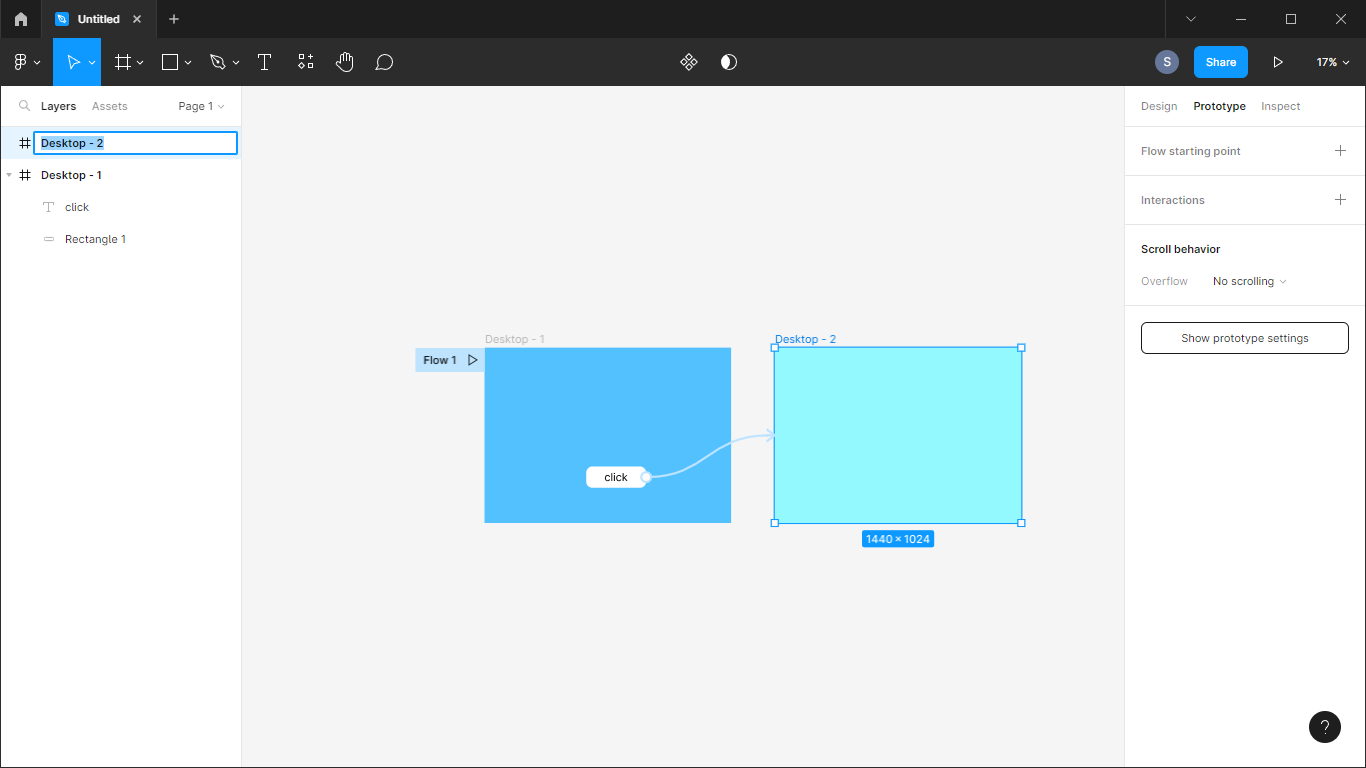Open the Page 1 dropdown

coord(201,106)
